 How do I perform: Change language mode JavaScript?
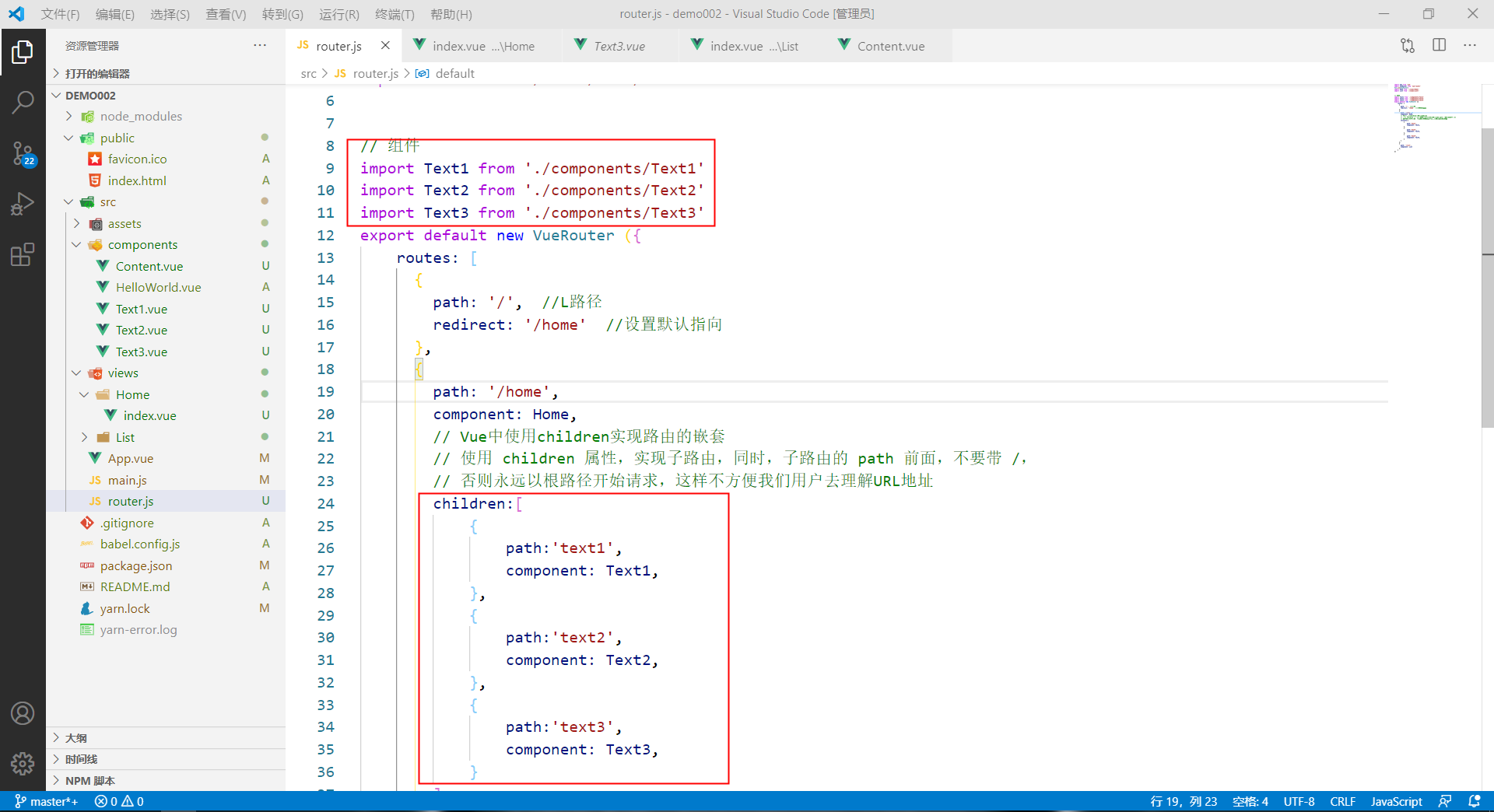pos(1396,801)
